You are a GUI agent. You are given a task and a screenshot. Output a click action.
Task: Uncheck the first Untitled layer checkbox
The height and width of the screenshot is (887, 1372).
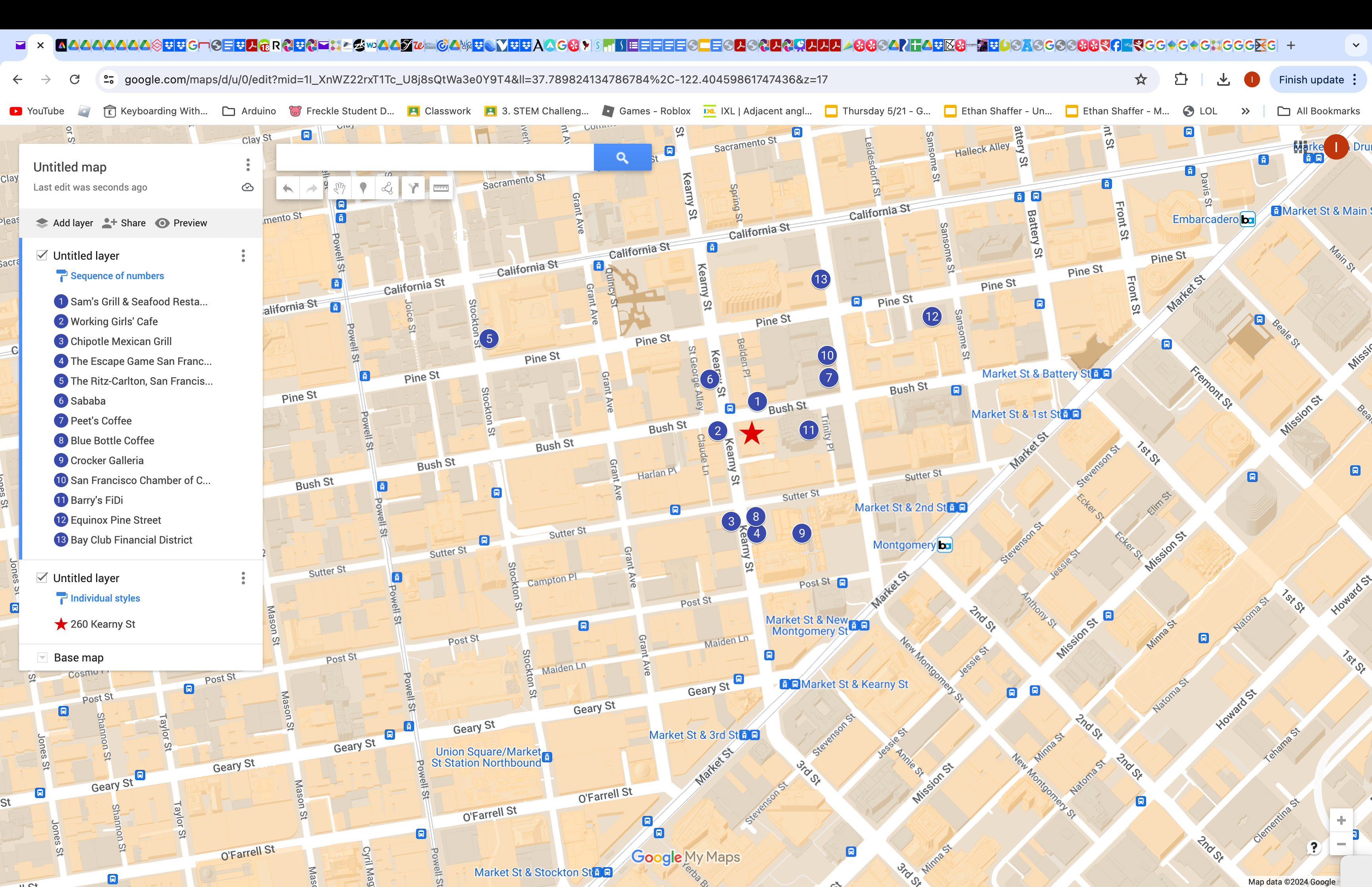(42, 255)
